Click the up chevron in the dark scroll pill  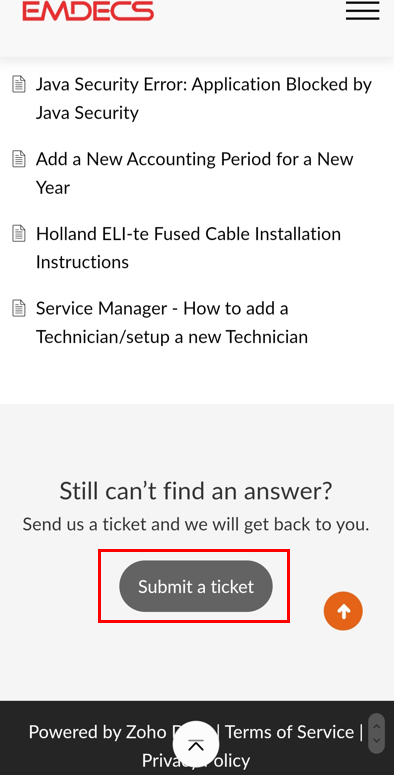pos(377,726)
